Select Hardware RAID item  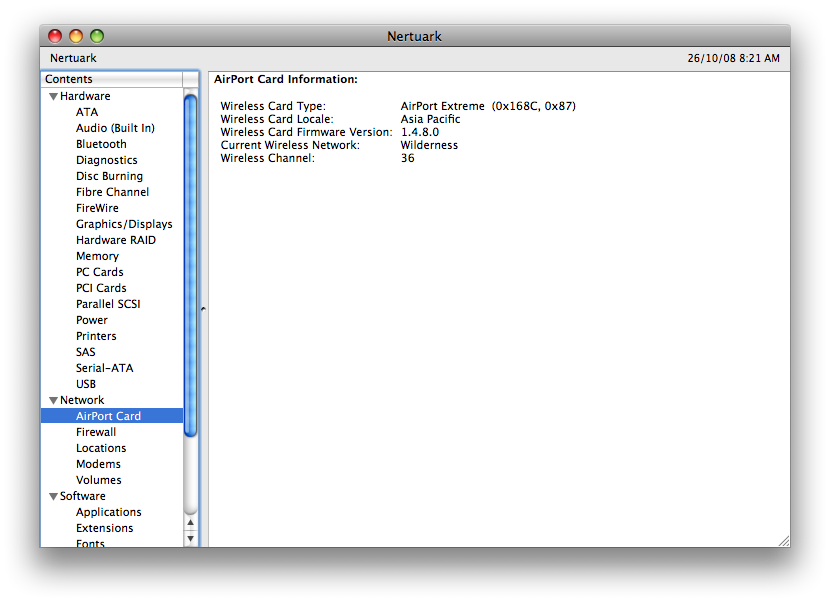click(116, 240)
